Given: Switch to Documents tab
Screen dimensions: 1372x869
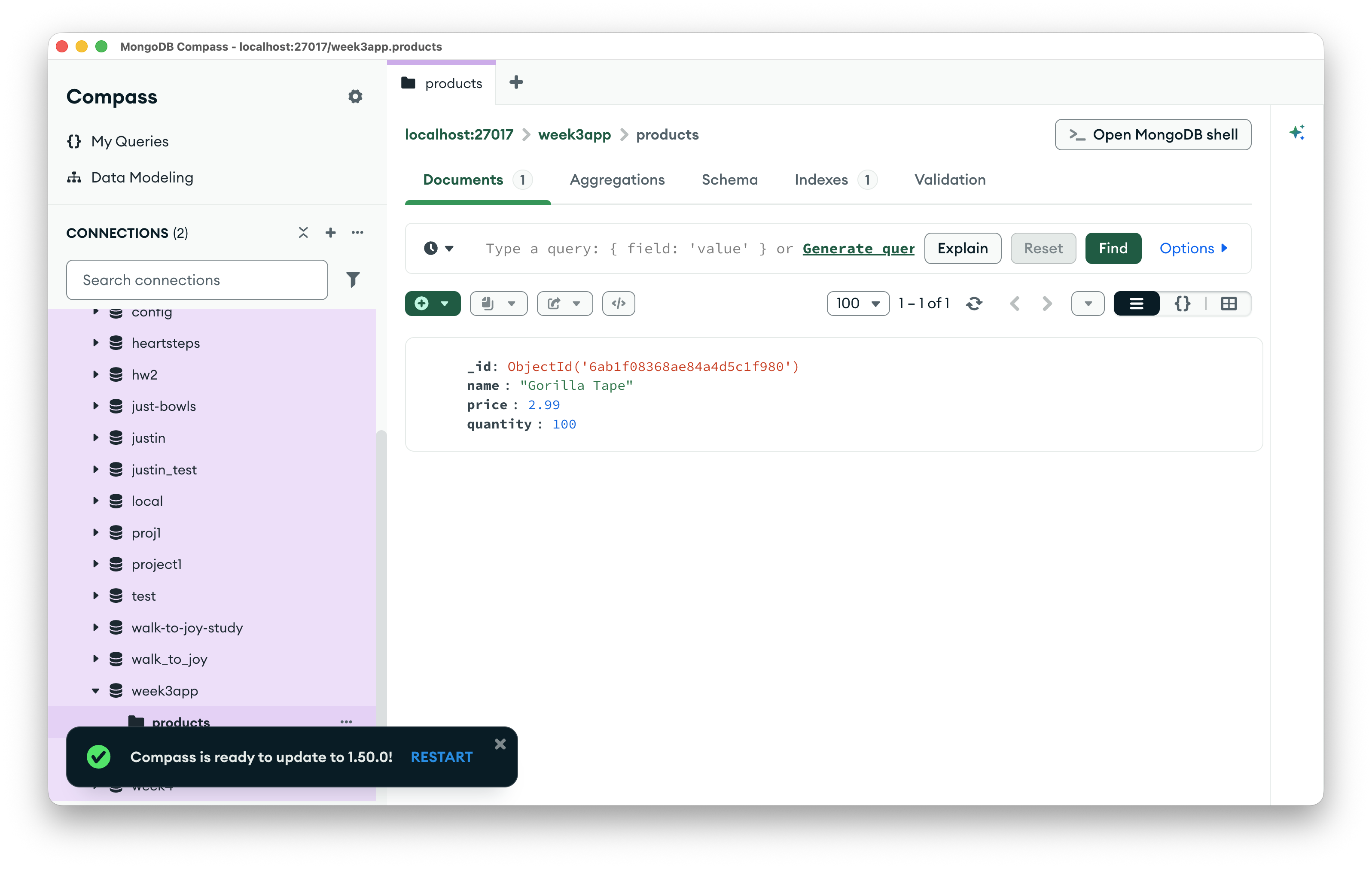Looking at the screenshot, I should point(478,180).
